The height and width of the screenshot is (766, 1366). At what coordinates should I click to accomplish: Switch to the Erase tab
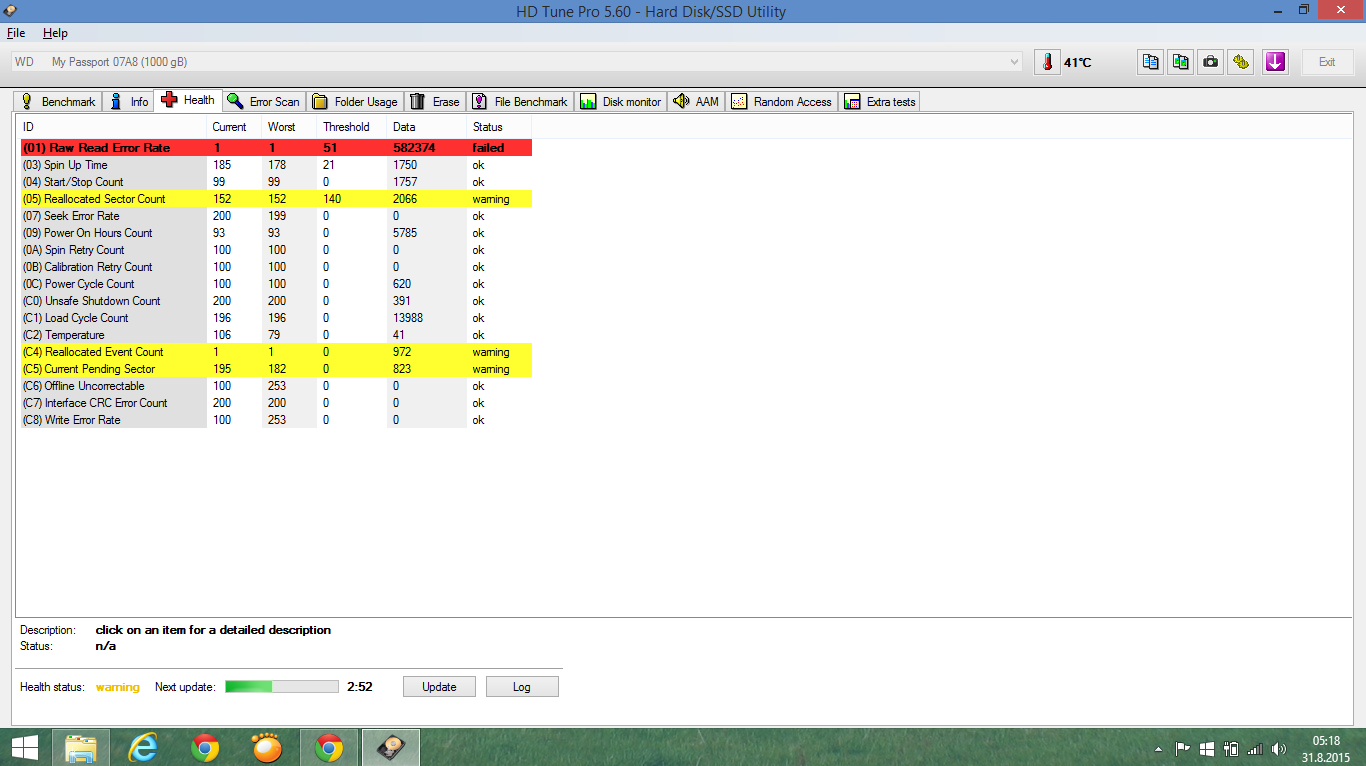point(435,101)
